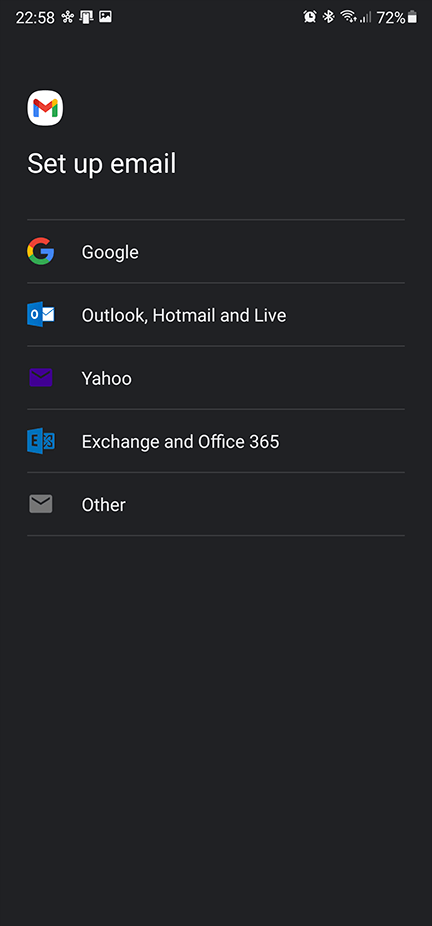The width and height of the screenshot is (432, 926).
Task: Tap the image notification icon
Action: [106, 17]
